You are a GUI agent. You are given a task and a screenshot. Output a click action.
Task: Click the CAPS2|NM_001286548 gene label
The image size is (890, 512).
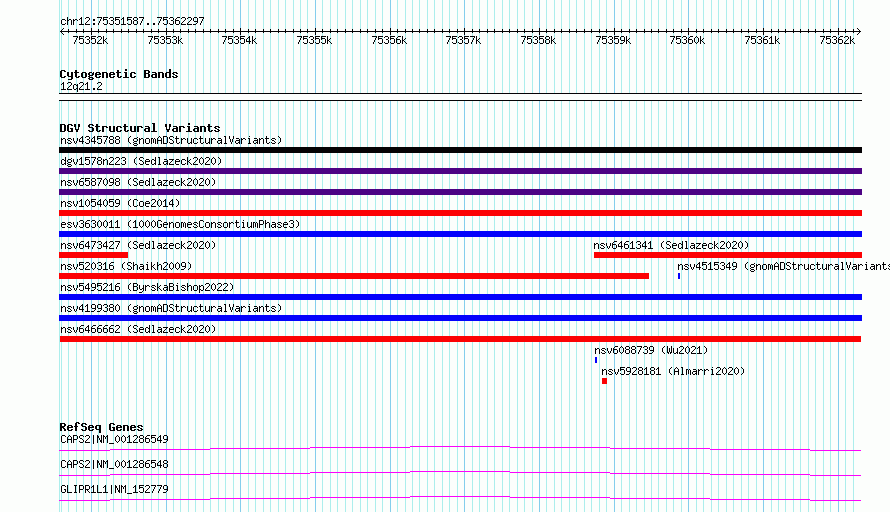point(114,464)
